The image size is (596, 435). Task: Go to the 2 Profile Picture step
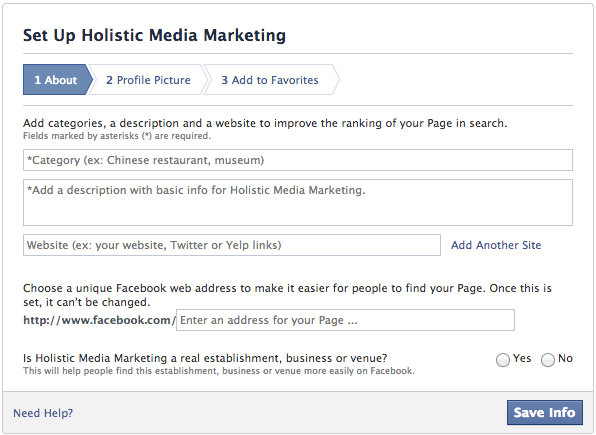click(148, 80)
